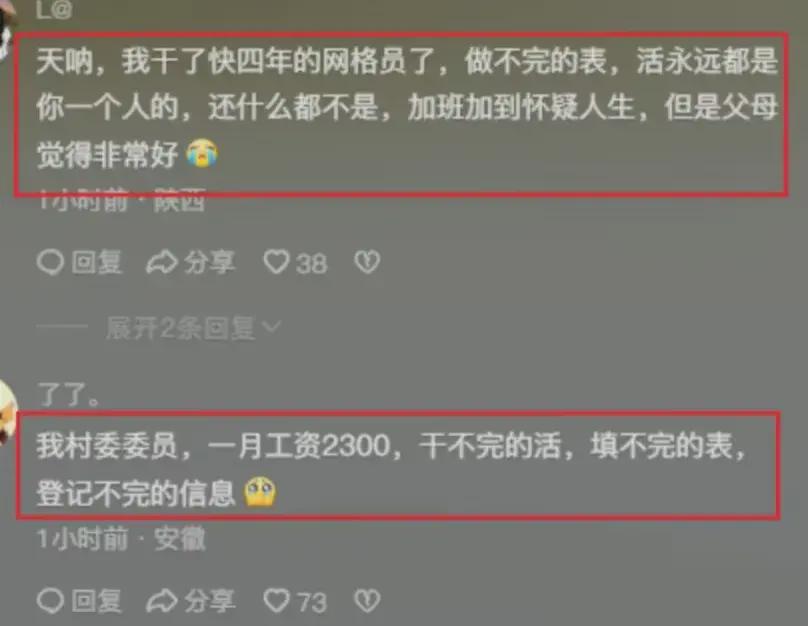Reply to the Shaanxi grid worker comment
This screenshot has height=626, width=808.
pyautogui.click(x=79, y=262)
